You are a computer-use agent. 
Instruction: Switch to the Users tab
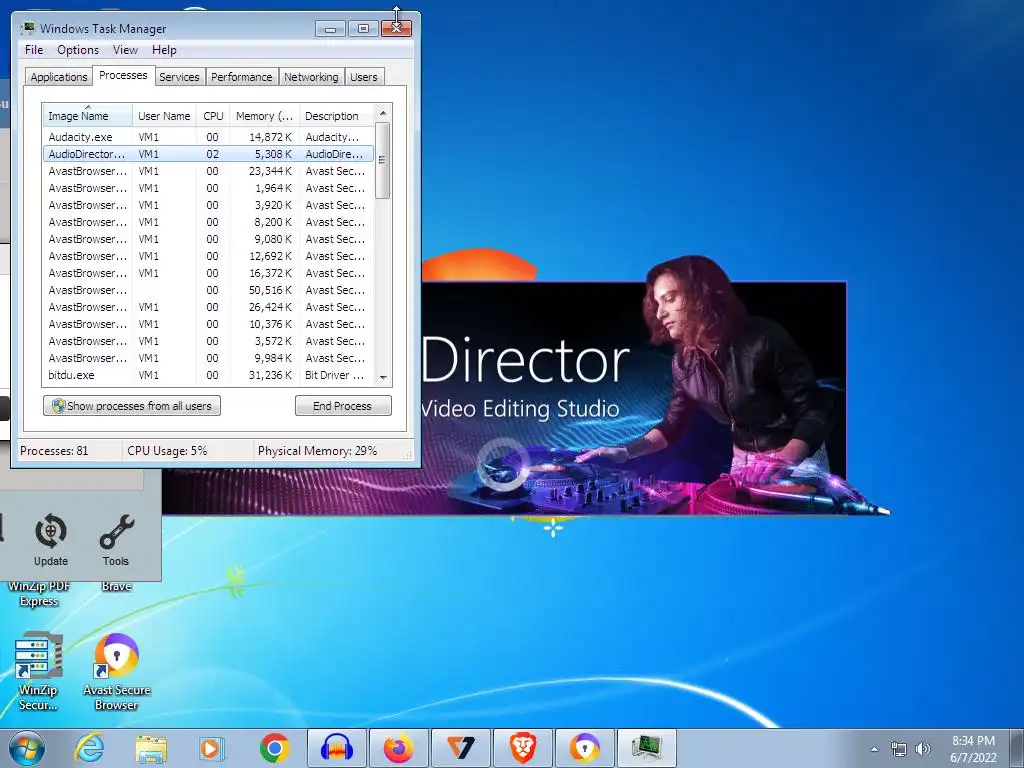pyautogui.click(x=364, y=77)
